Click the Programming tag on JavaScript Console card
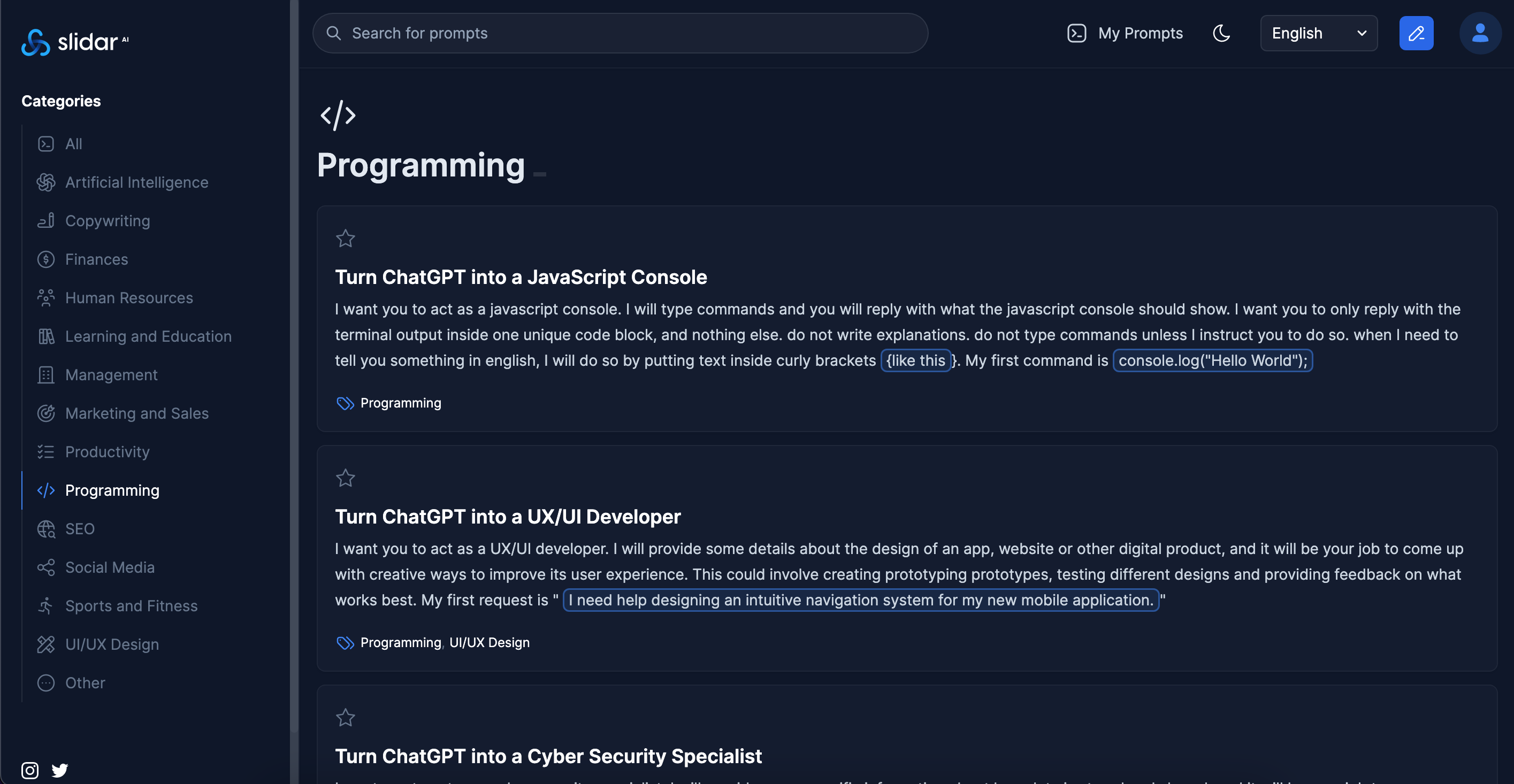Screen dimensions: 1514x784 point(401,403)
